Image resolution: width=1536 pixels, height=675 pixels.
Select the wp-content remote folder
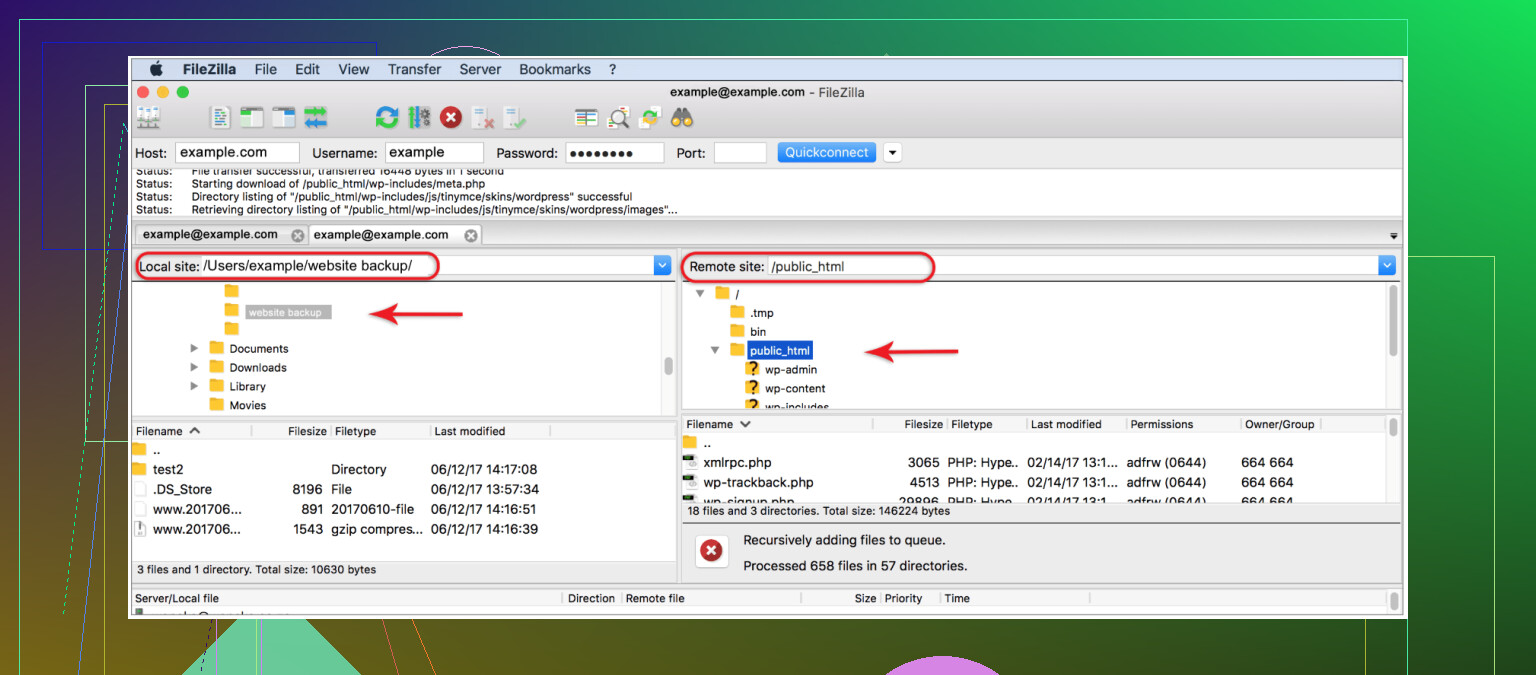click(x=795, y=388)
